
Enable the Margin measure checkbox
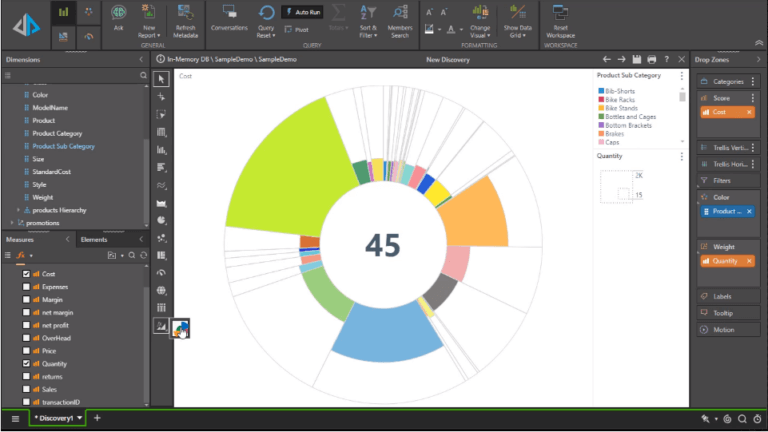[x=26, y=300]
